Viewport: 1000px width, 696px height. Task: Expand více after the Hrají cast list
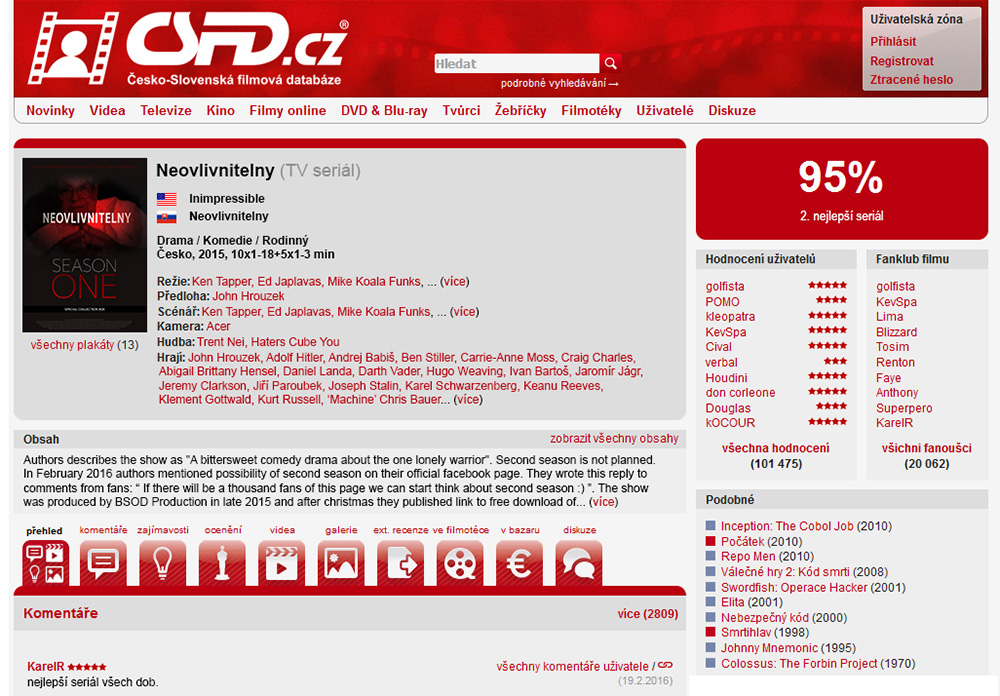pyautogui.click(x=468, y=400)
